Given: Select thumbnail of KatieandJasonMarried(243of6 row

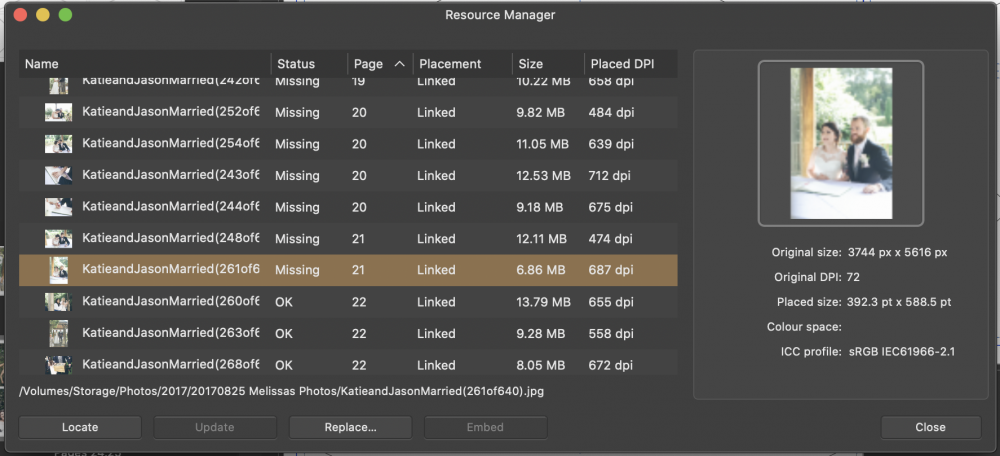Looking at the screenshot, I should (x=58, y=175).
